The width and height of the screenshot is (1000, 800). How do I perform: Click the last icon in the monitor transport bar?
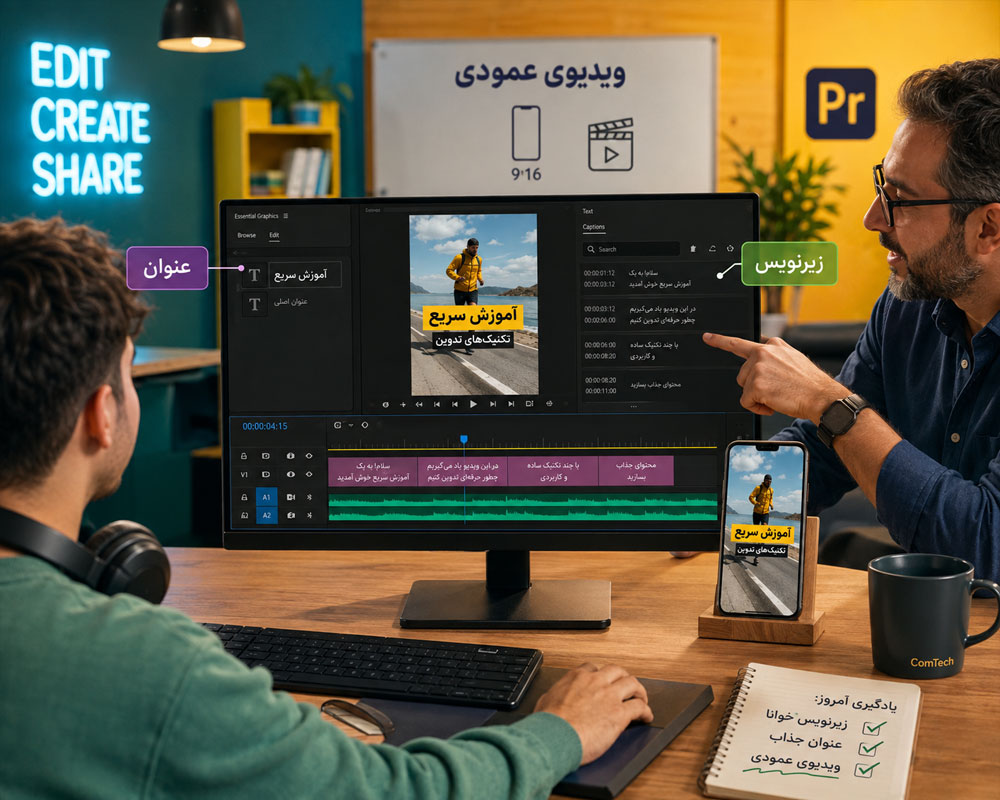[549, 404]
